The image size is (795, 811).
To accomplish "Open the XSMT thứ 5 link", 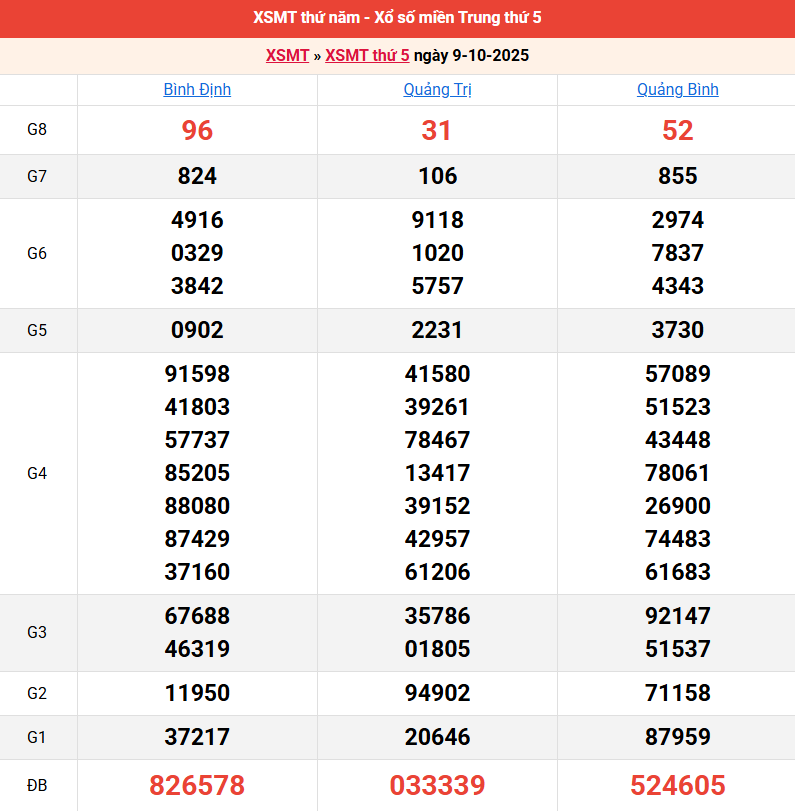I will click(x=367, y=56).
